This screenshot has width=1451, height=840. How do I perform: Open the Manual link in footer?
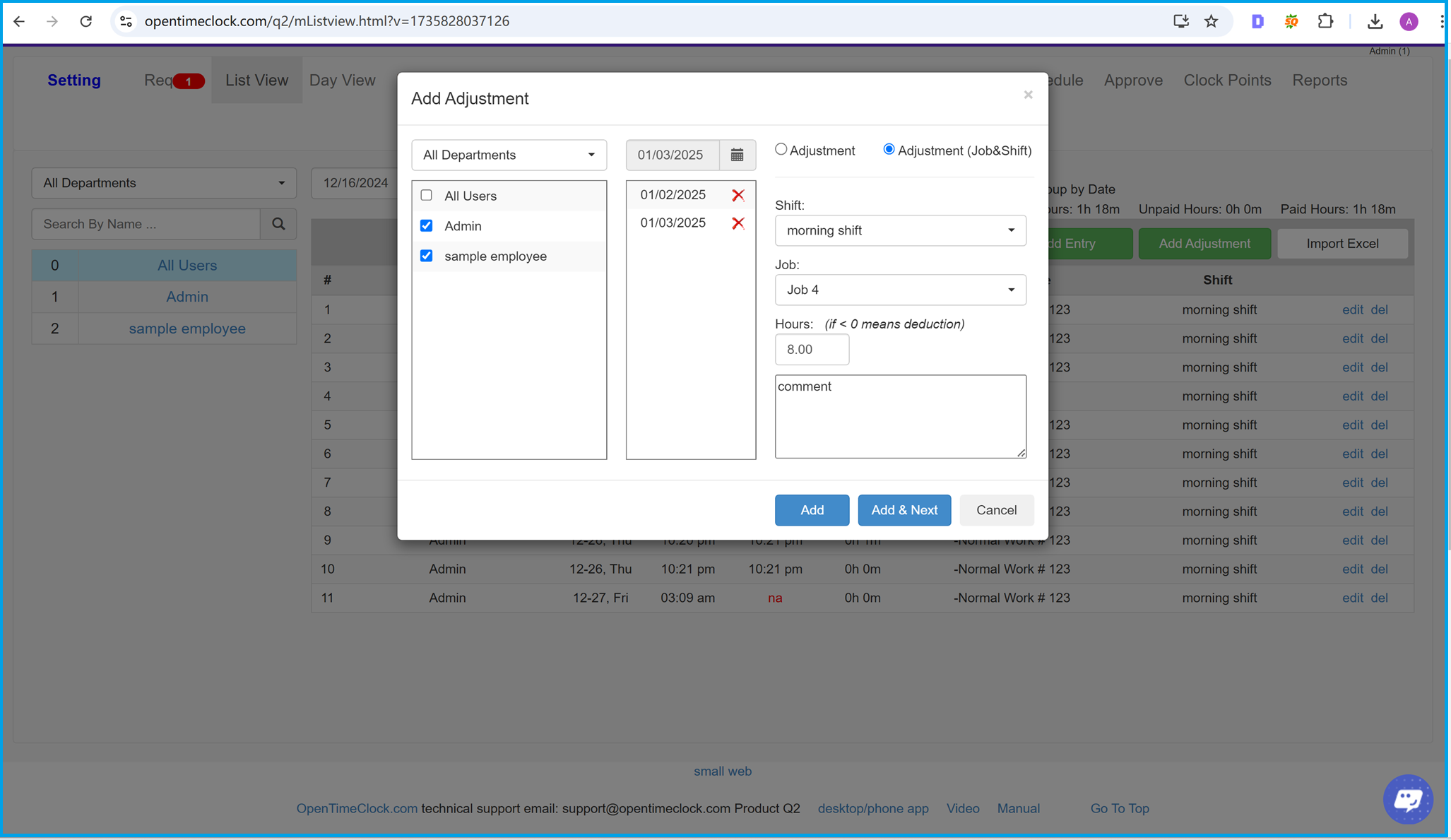tap(1018, 808)
